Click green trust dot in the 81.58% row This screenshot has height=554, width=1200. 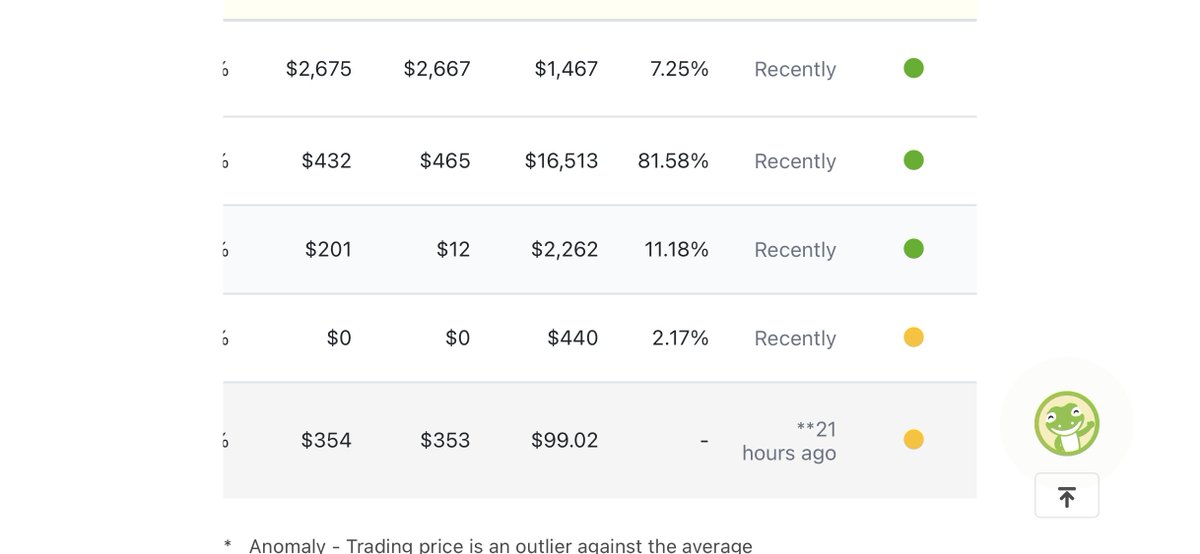[913, 160]
